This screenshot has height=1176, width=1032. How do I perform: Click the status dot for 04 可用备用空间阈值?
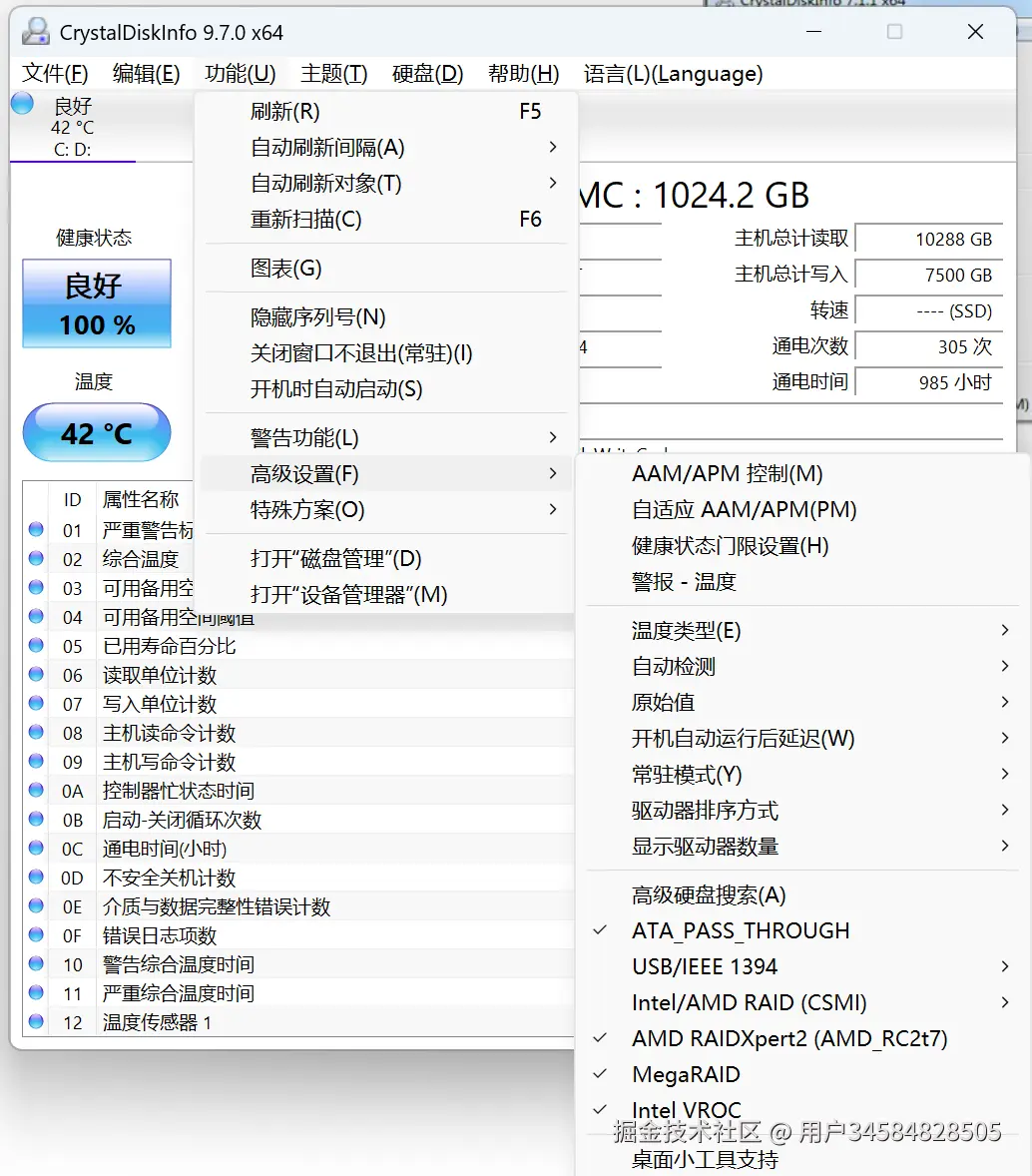[x=36, y=617]
